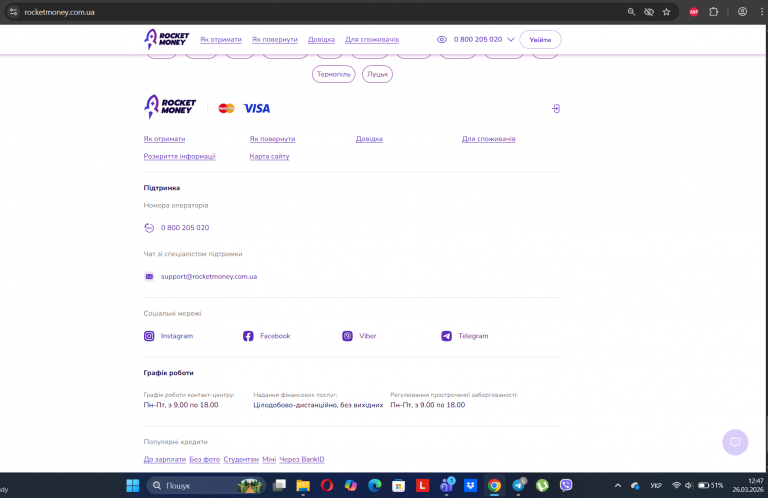Screen dimensions: 768x498
Task: Open footer link Як отримати
Action: point(164,139)
